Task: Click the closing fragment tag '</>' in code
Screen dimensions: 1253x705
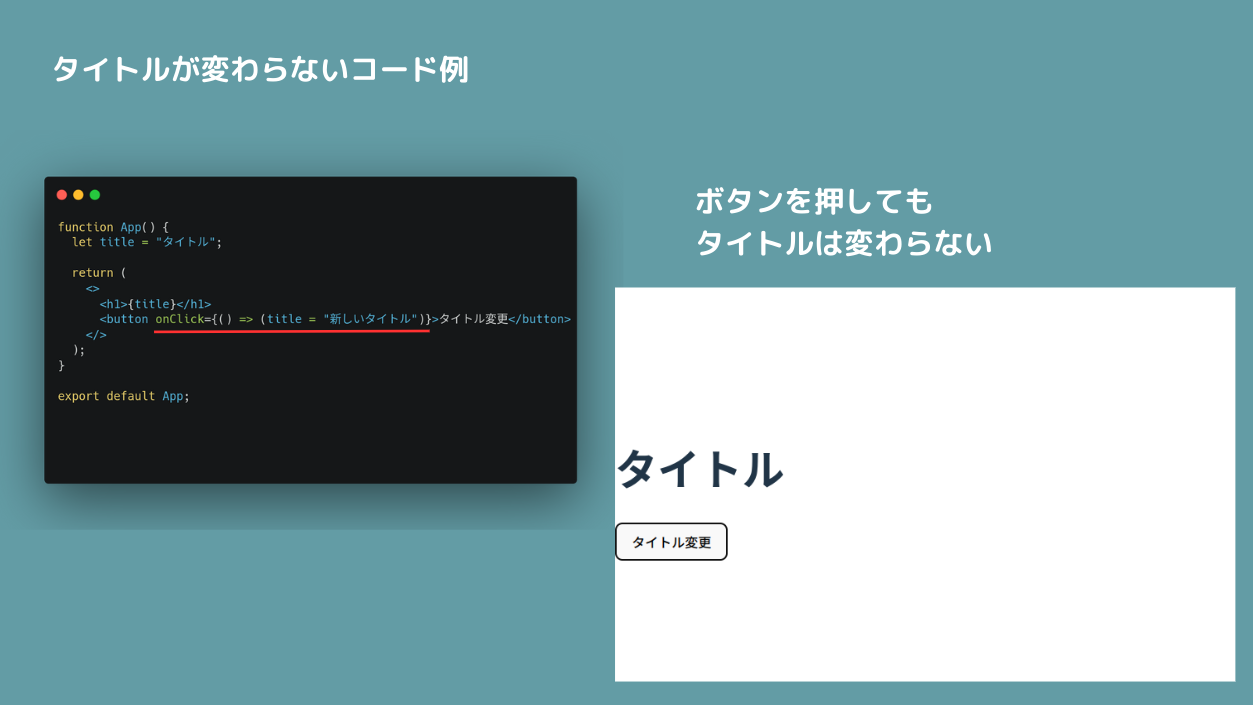Action: point(96,335)
